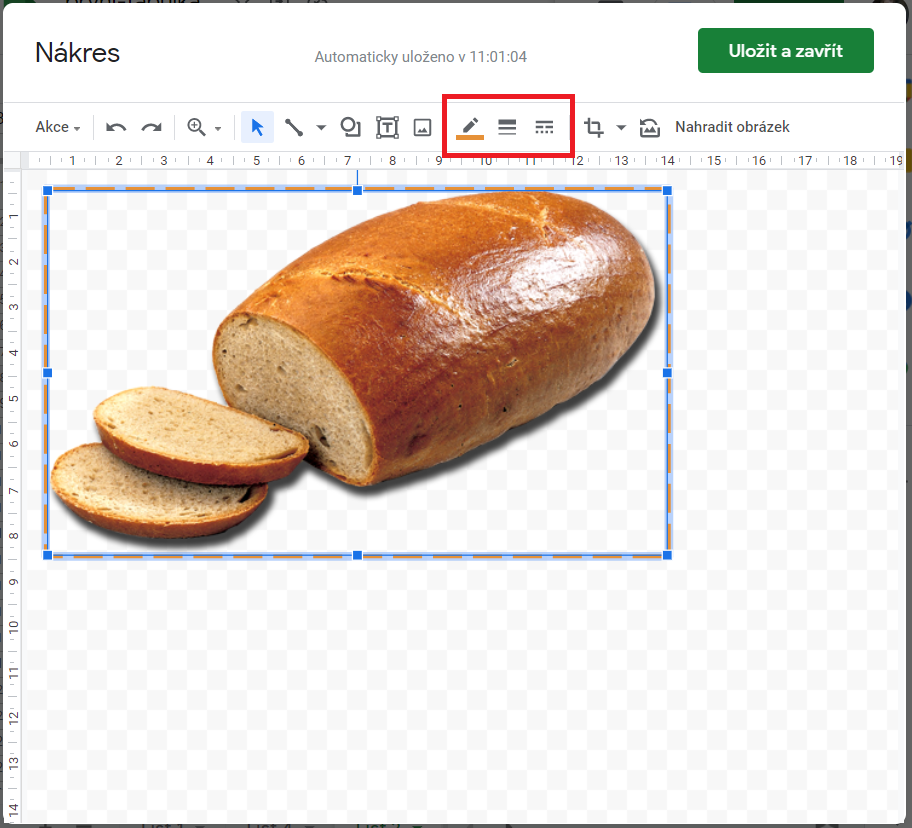Insert an image with the Image icon

click(422, 127)
